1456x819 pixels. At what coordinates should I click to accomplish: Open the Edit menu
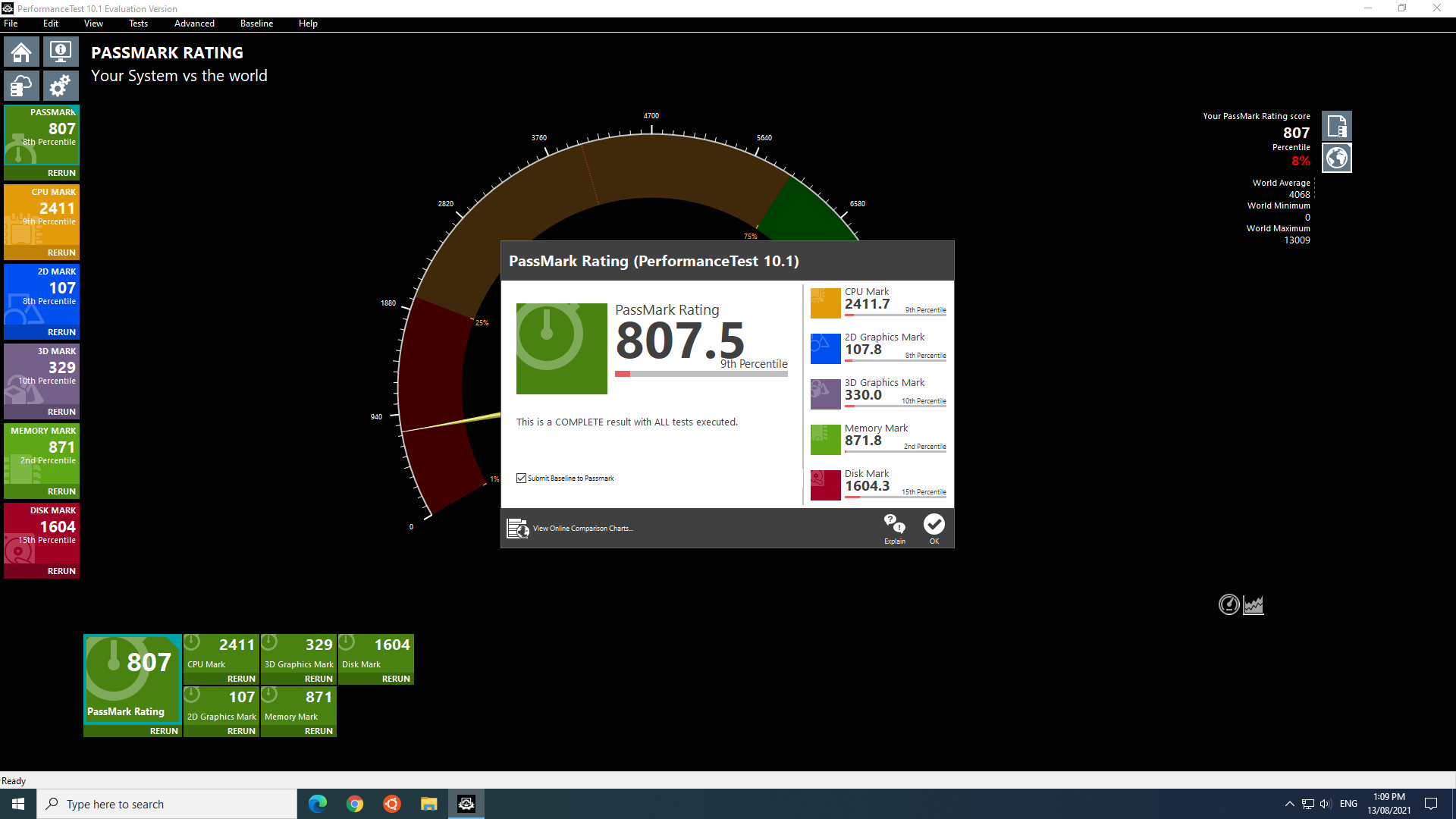[51, 24]
